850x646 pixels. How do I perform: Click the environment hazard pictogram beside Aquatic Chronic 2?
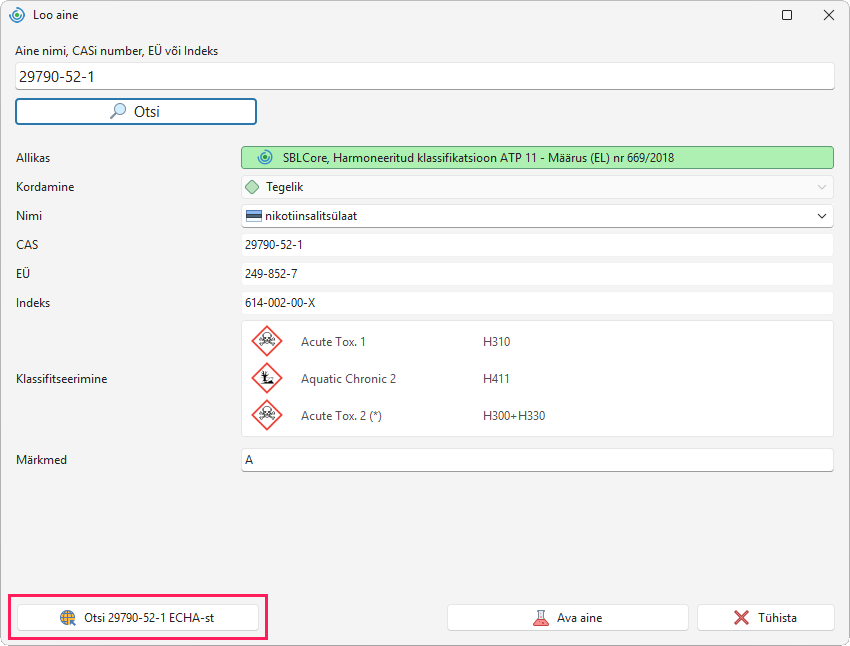point(267,378)
